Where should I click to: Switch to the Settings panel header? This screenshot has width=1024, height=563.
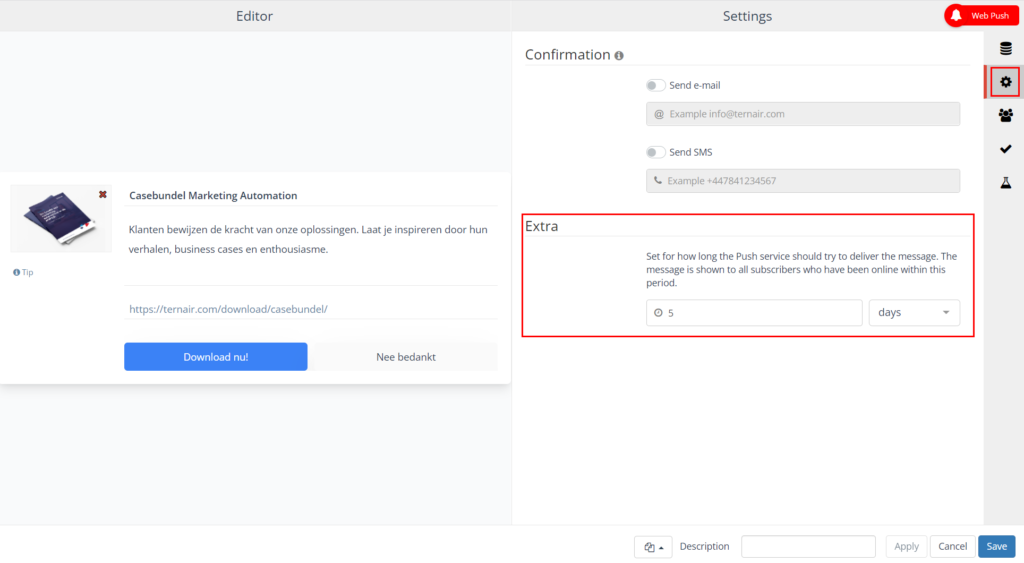point(747,16)
